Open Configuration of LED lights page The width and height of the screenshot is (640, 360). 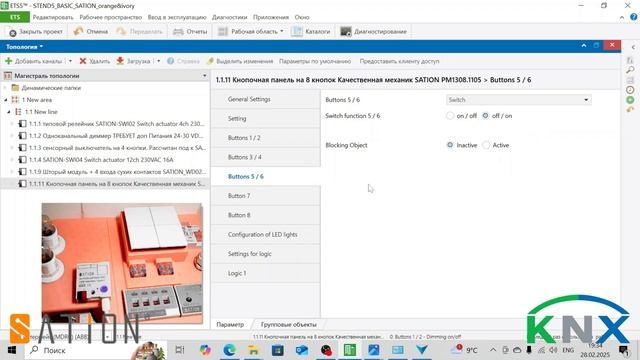pyautogui.click(x=266, y=234)
